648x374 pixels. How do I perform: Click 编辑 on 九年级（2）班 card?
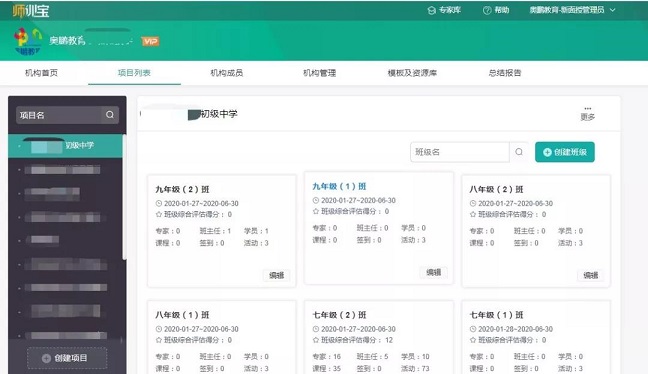pos(276,275)
